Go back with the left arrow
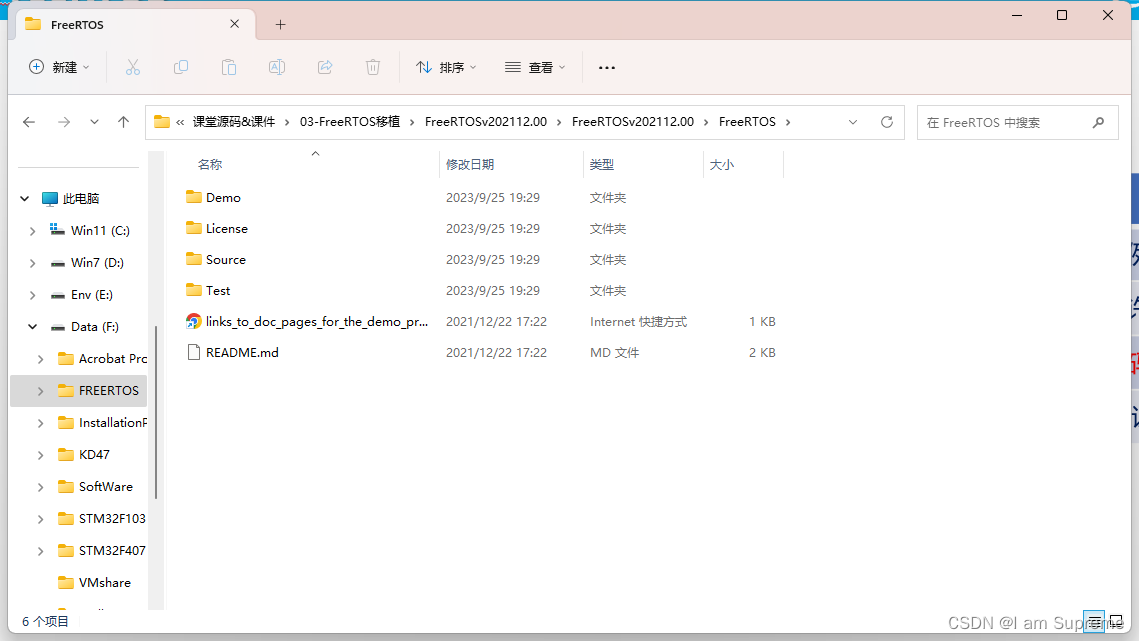 pos(29,122)
